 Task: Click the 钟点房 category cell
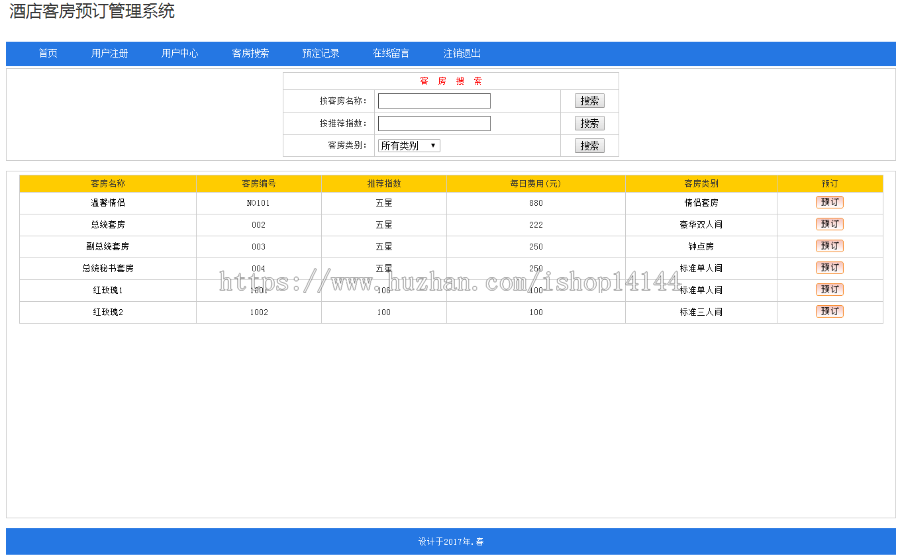click(x=701, y=246)
